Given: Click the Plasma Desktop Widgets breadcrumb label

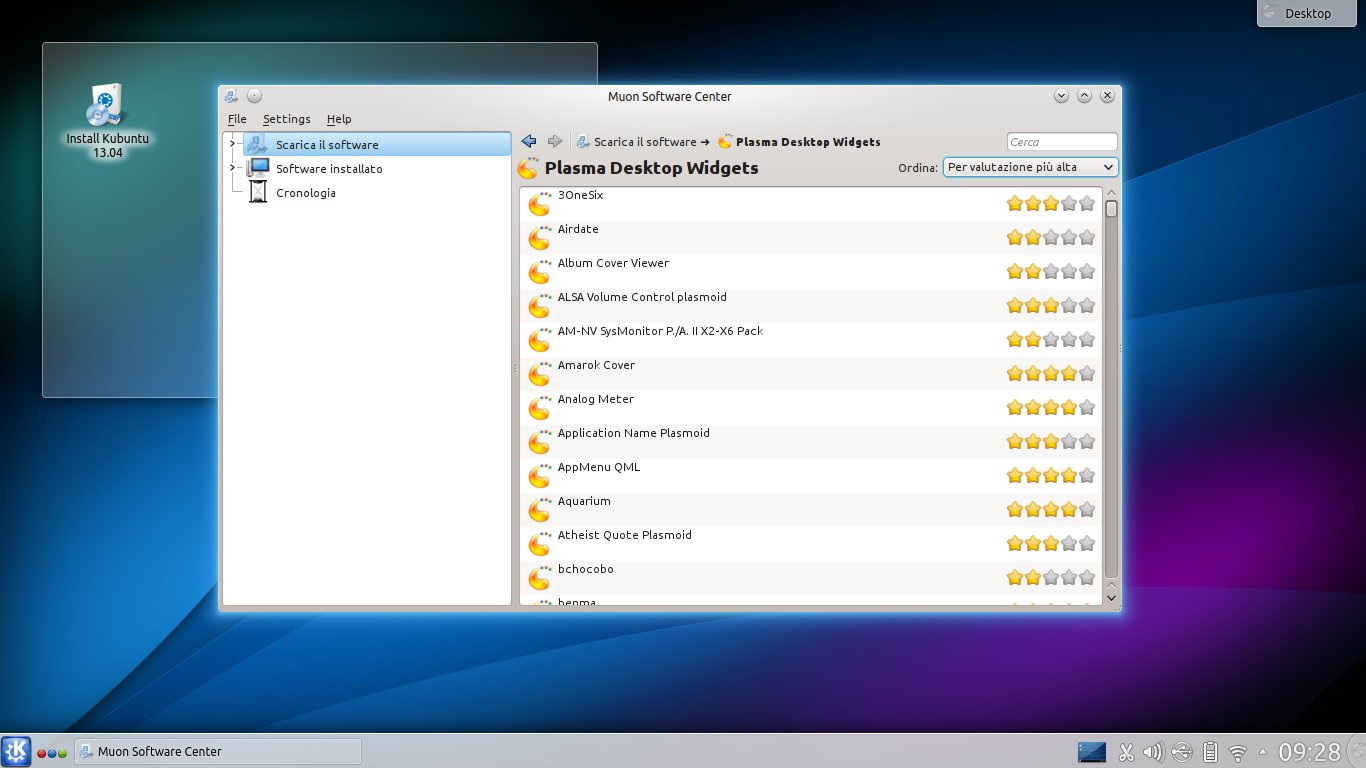Looking at the screenshot, I should click(x=808, y=142).
